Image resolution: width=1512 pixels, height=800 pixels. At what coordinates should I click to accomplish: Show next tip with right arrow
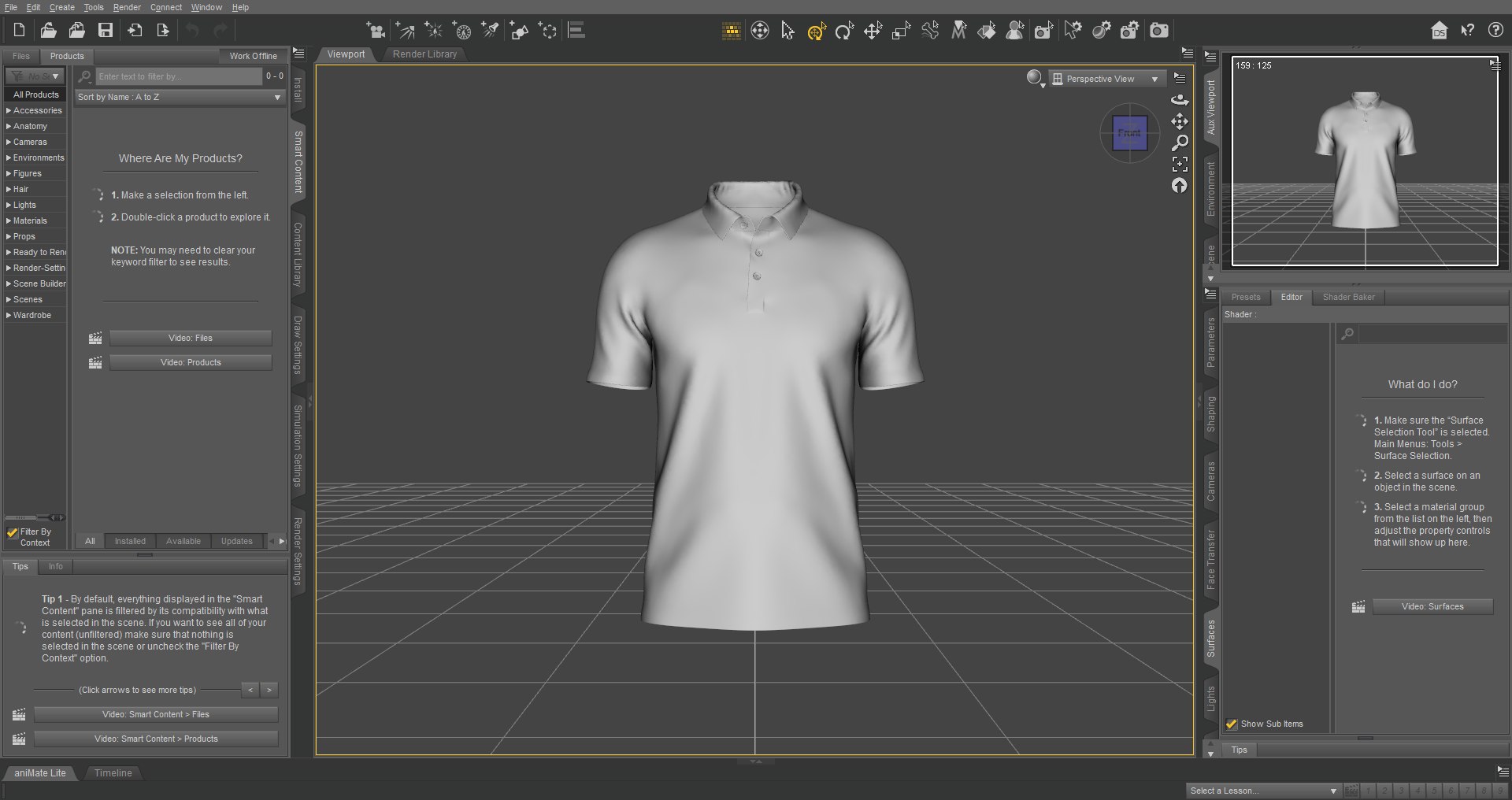(x=269, y=691)
